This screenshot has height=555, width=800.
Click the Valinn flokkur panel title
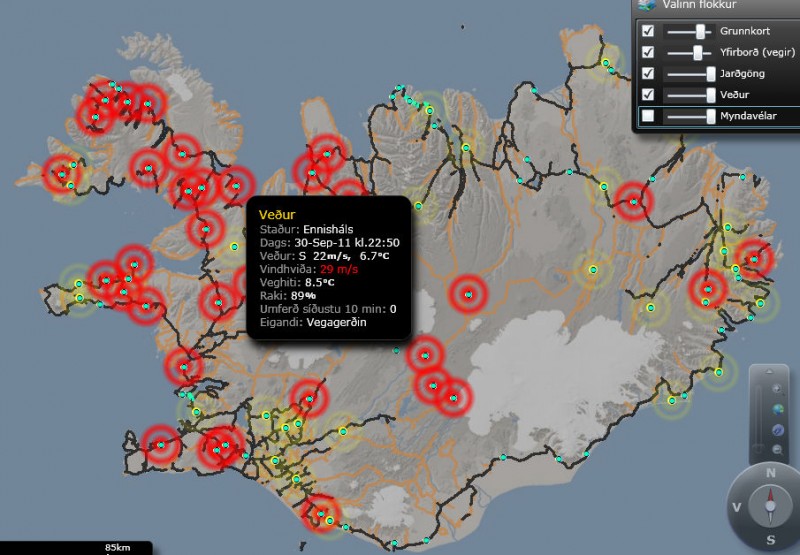(x=700, y=5)
